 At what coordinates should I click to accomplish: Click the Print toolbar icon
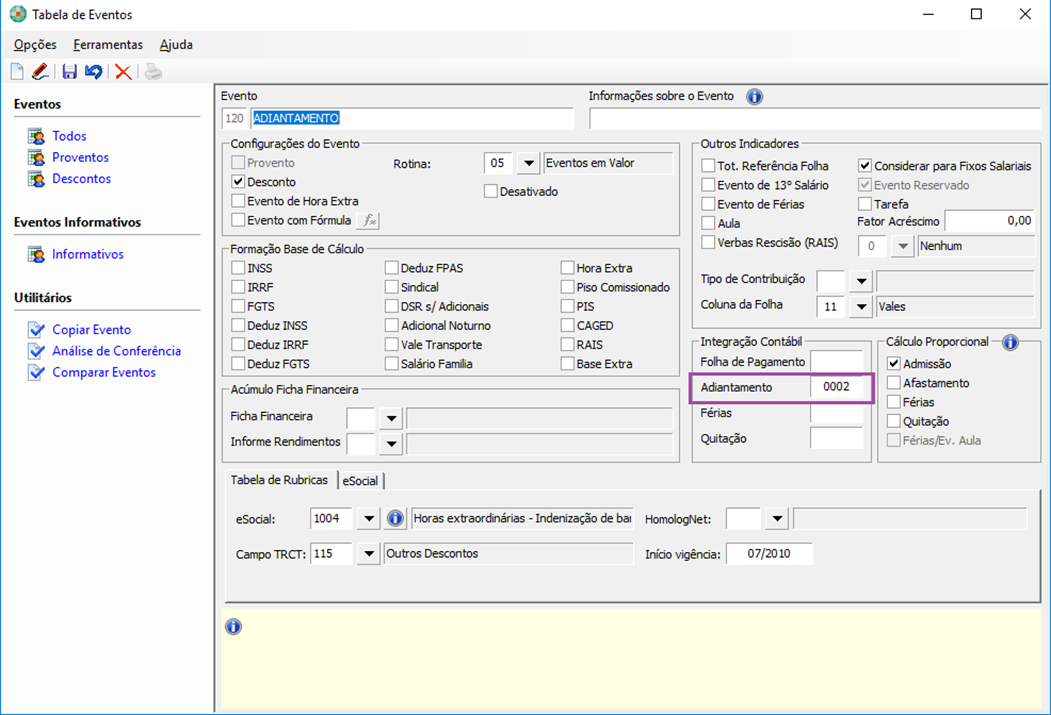153,71
